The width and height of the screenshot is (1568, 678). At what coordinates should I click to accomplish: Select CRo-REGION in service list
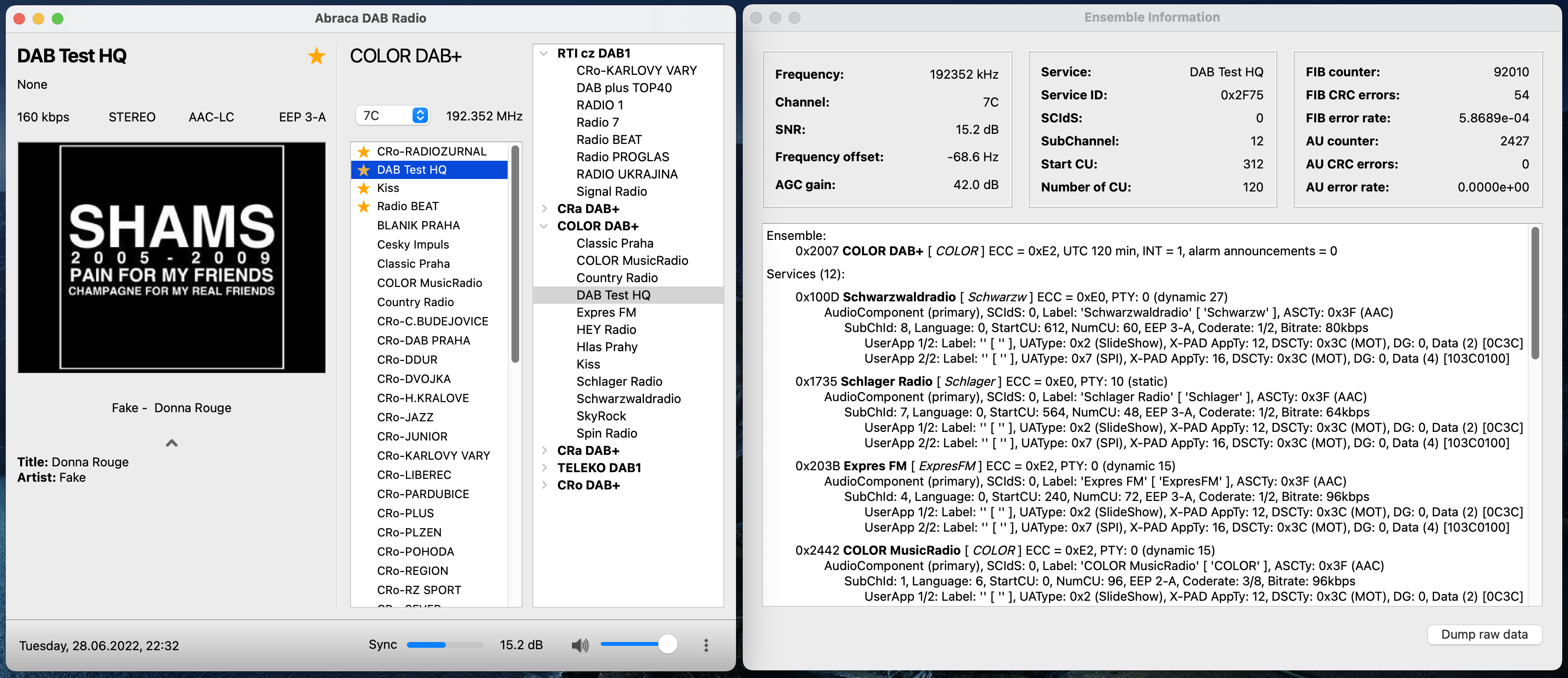[430, 570]
